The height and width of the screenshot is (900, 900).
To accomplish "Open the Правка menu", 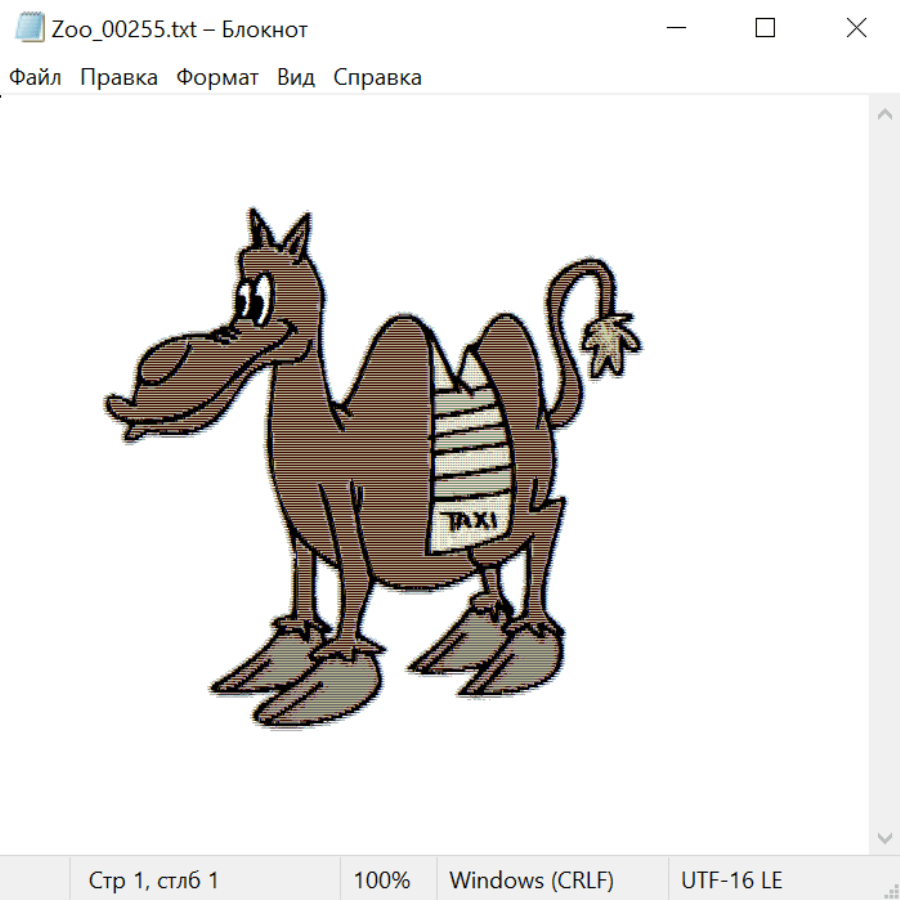I will point(119,78).
